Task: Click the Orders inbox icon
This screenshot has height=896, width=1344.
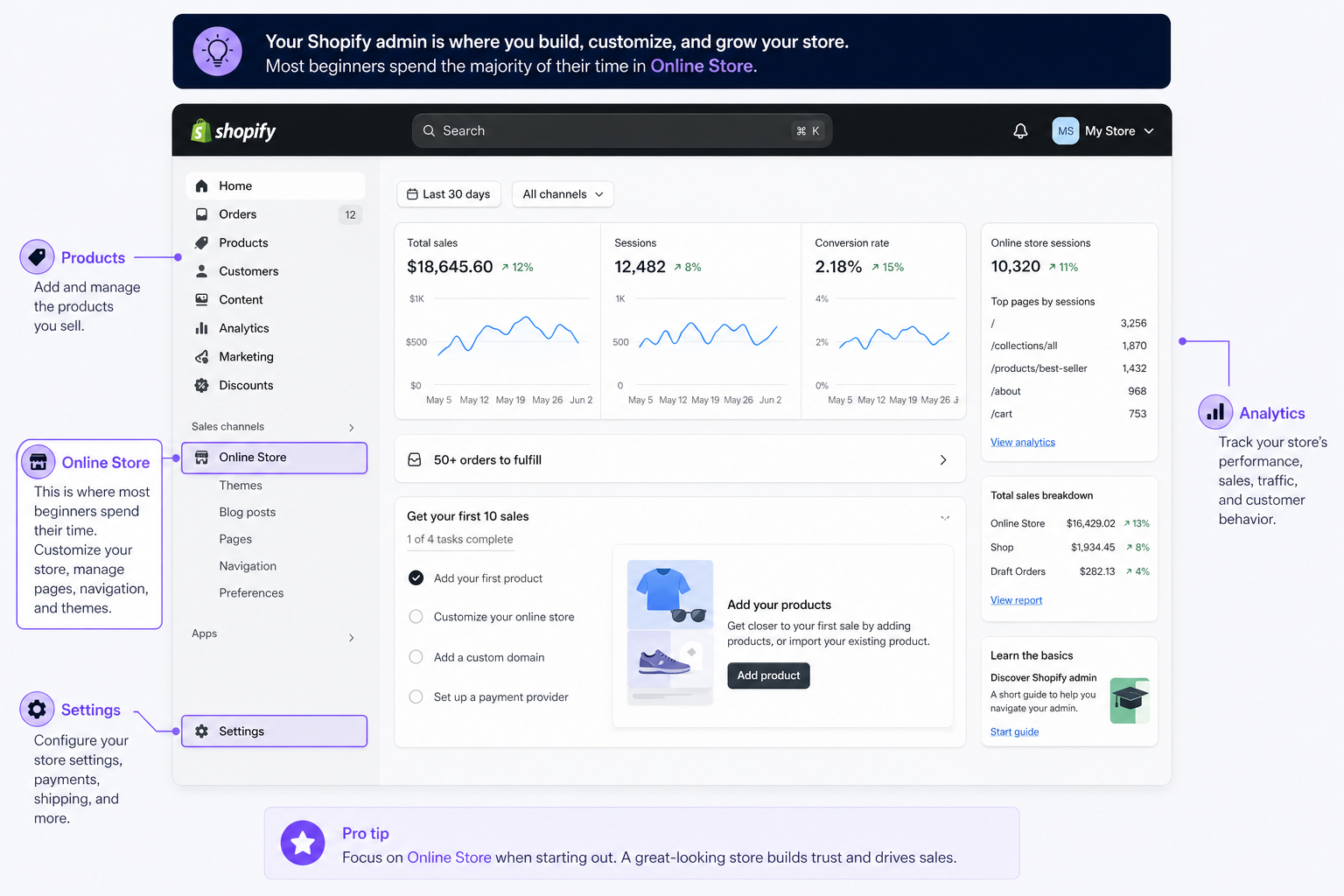Action: point(202,214)
